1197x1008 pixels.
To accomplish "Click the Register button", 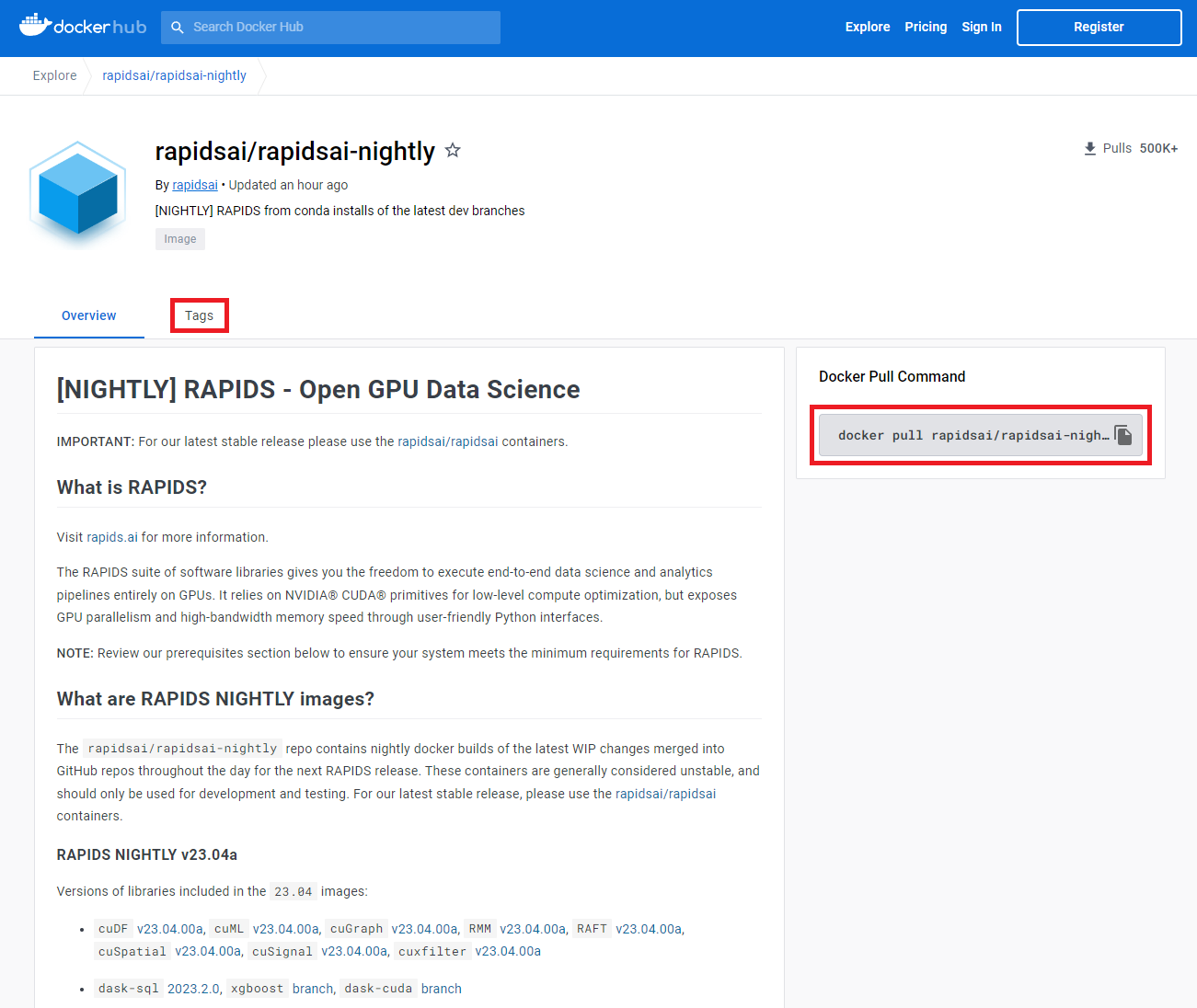I will tap(1099, 28).
